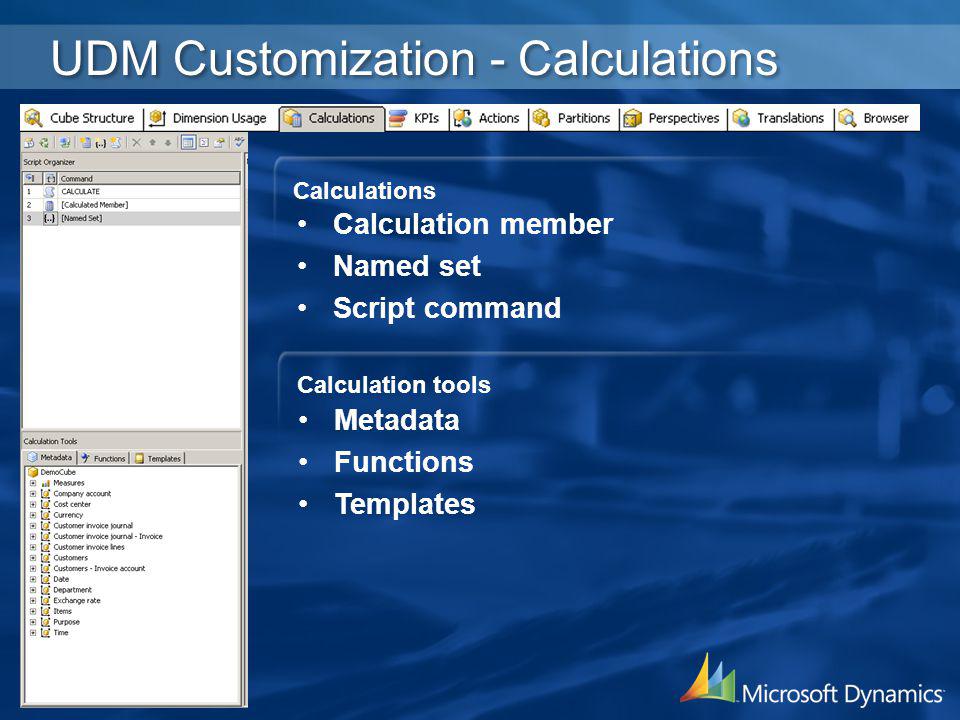This screenshot has width=960, height=720.
Task: Create a New Script Command
Action: point(116,143)
